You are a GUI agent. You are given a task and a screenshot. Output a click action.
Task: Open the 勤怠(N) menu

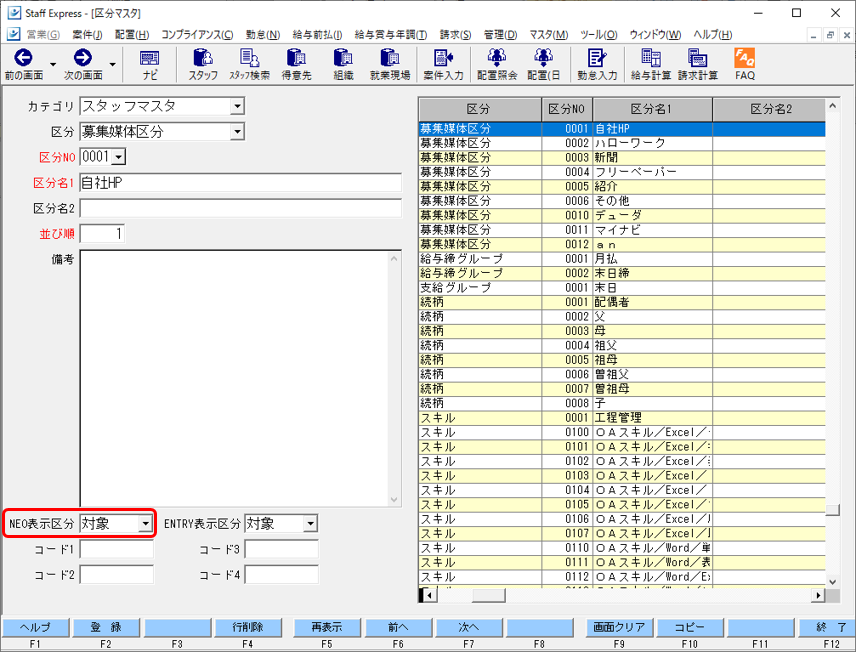pyautogui.click(x=263, y=34)
